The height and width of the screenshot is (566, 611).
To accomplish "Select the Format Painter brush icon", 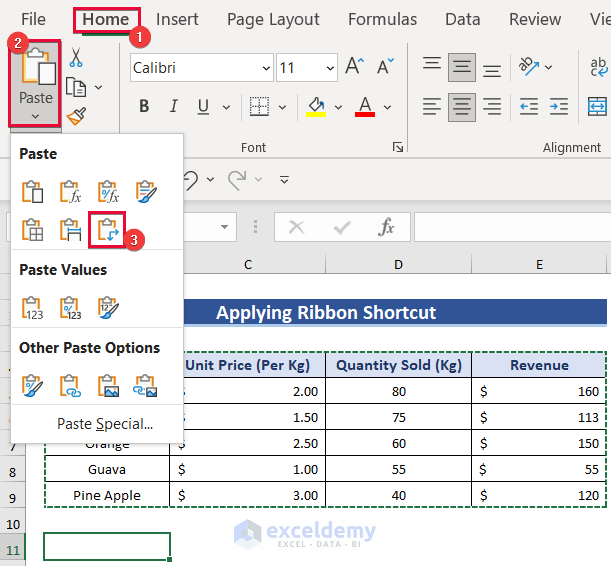I will click(x=76, y=116).
